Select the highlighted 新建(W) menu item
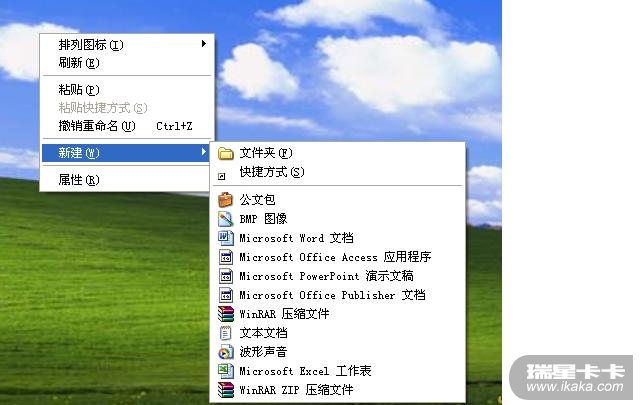 (x=126, y=153)
